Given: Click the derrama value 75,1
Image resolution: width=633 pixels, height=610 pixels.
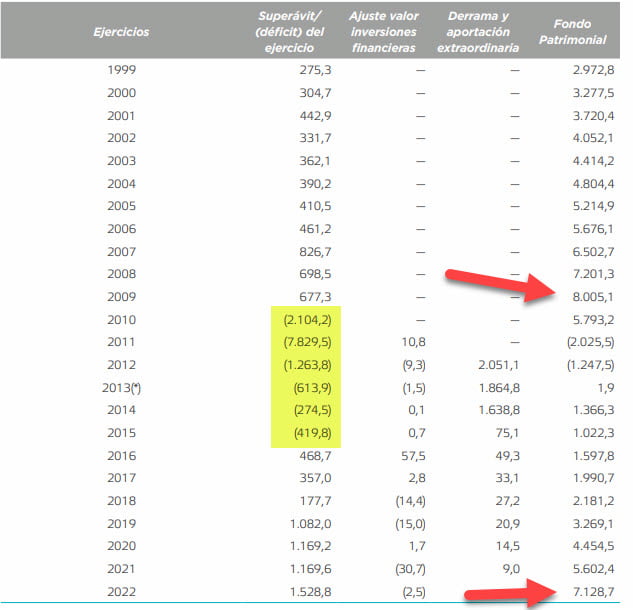Looking at the screenshot, I should [507, 434].
